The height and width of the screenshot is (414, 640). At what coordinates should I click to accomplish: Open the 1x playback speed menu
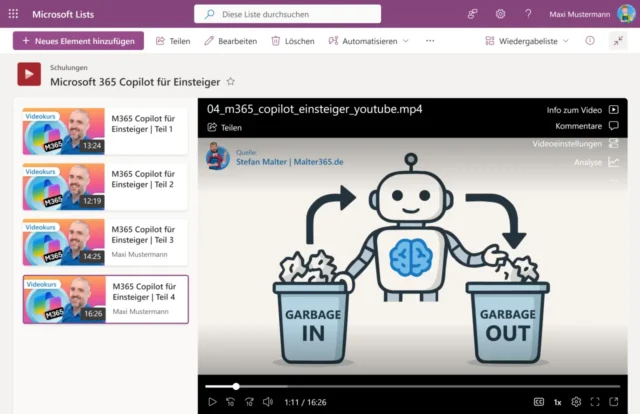coord(558,402)
